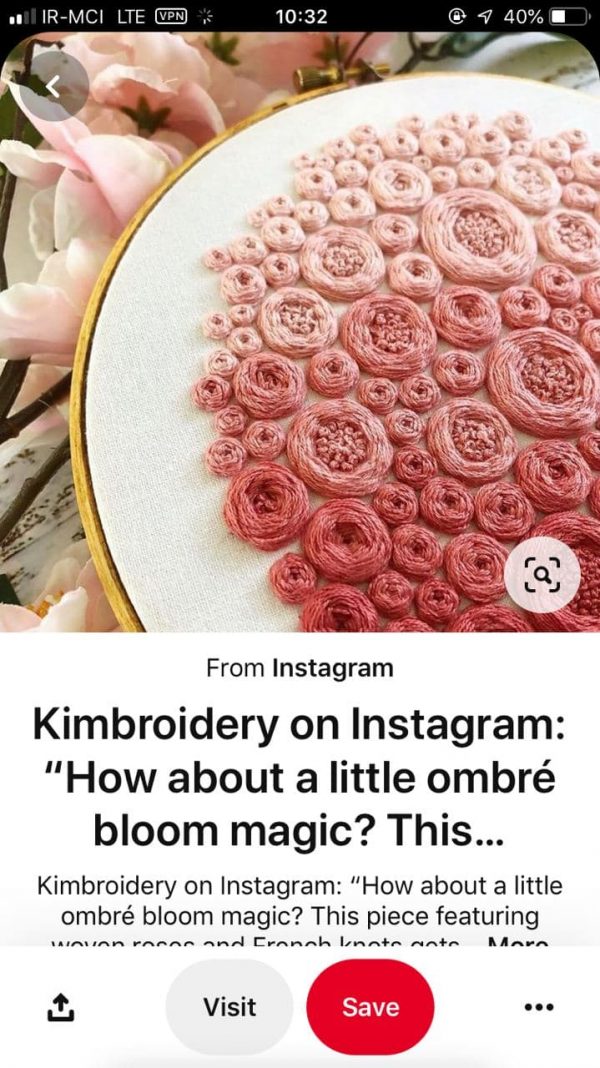This screenshot has width=600, height=1068.
Task: Tap the network activity spinner icon
Action: point(204,16)
